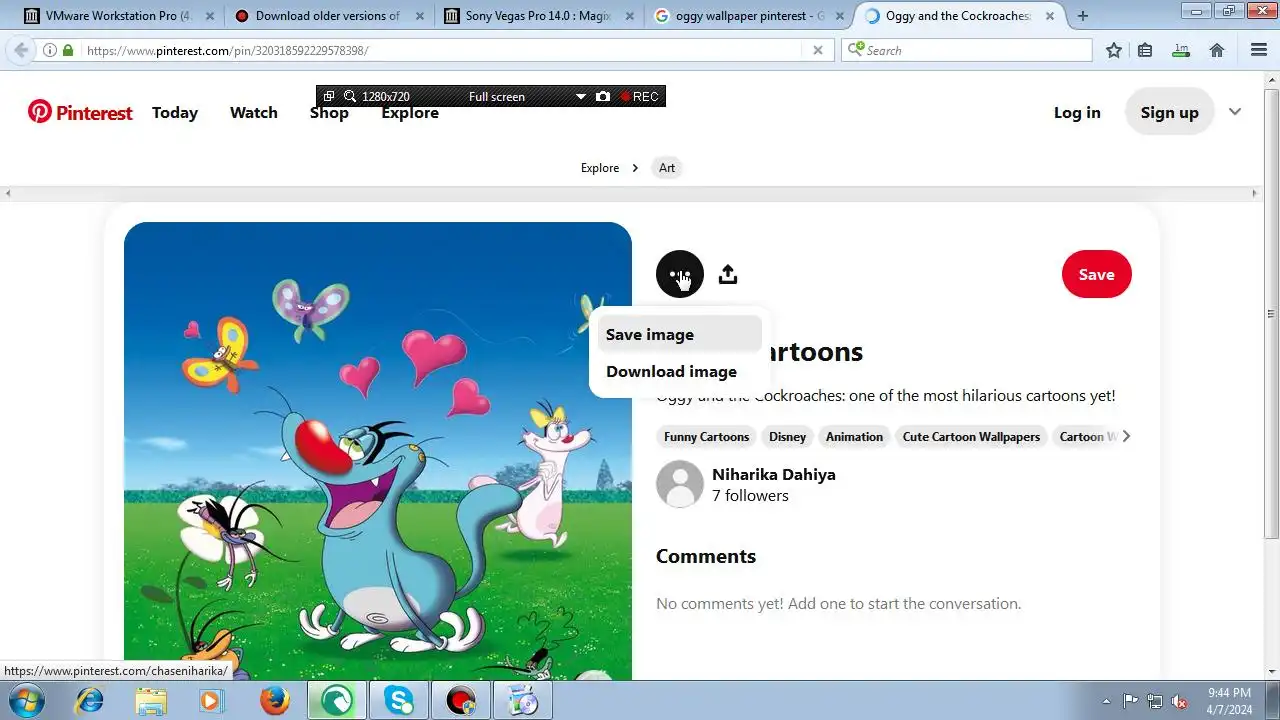The width and height of the screenshot is (1280, 720).
Task: Click the Sign up button
Action: tap(1169, 112)
